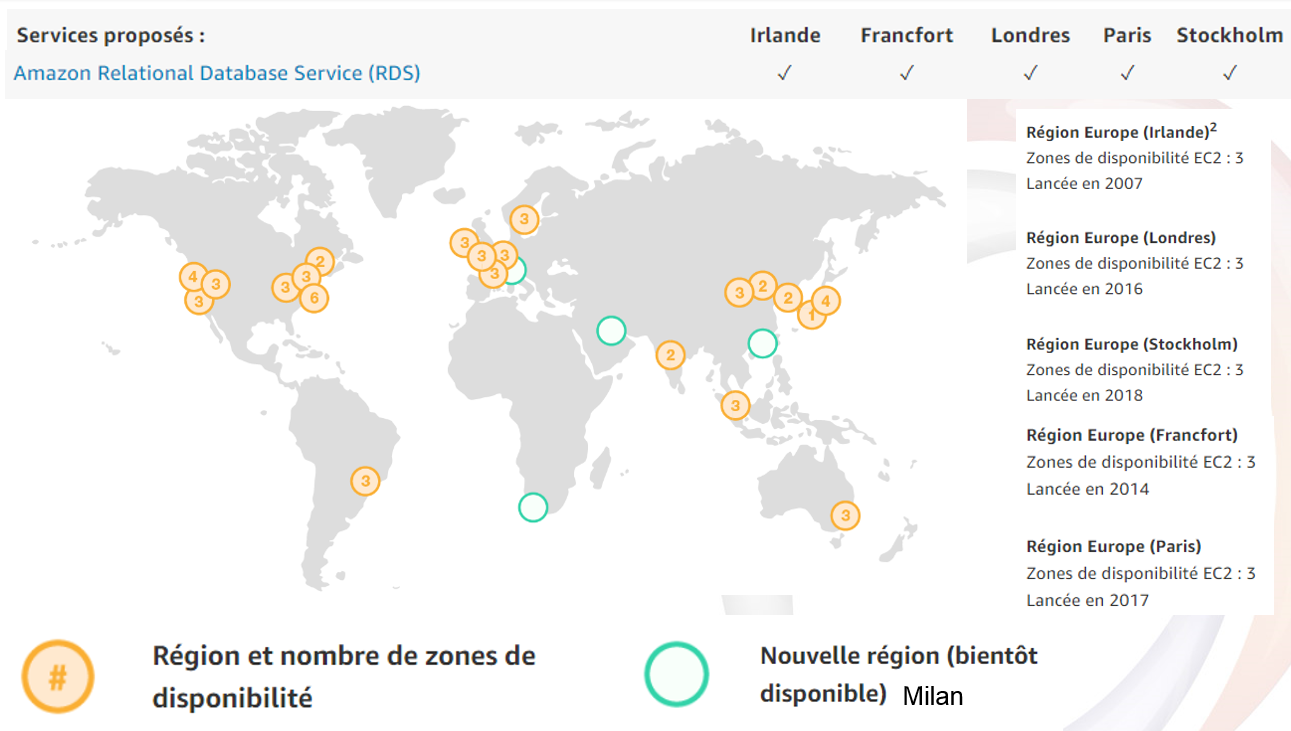This screenshot has height=731, width=1291.
Task: Click the Mumbai region marker showing 2 zones
Action: tap(669, 355)
